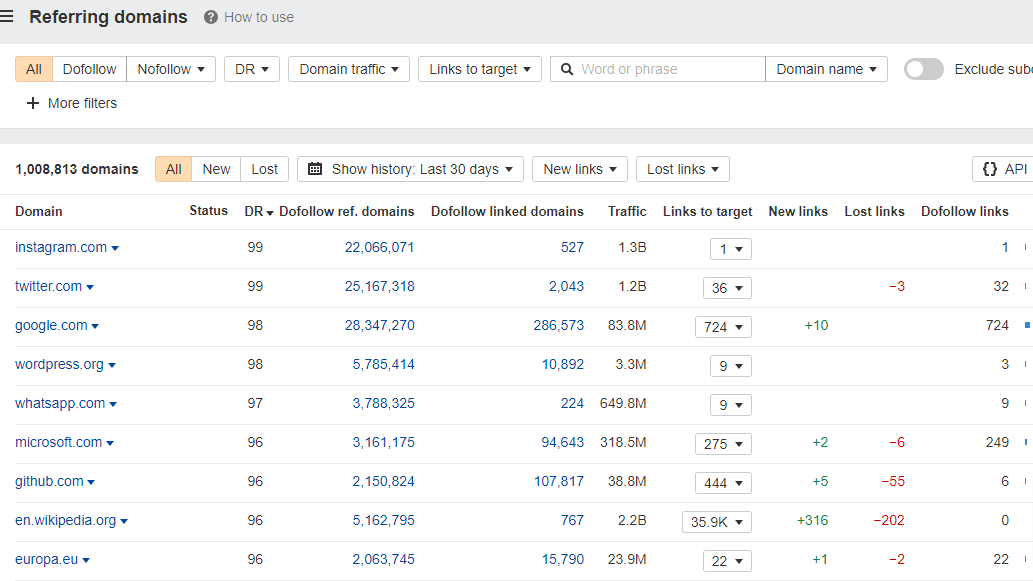This screenshot has width=1033, height=581.
Task: Open the Domain name dropdown
Action: click(826, 69)
